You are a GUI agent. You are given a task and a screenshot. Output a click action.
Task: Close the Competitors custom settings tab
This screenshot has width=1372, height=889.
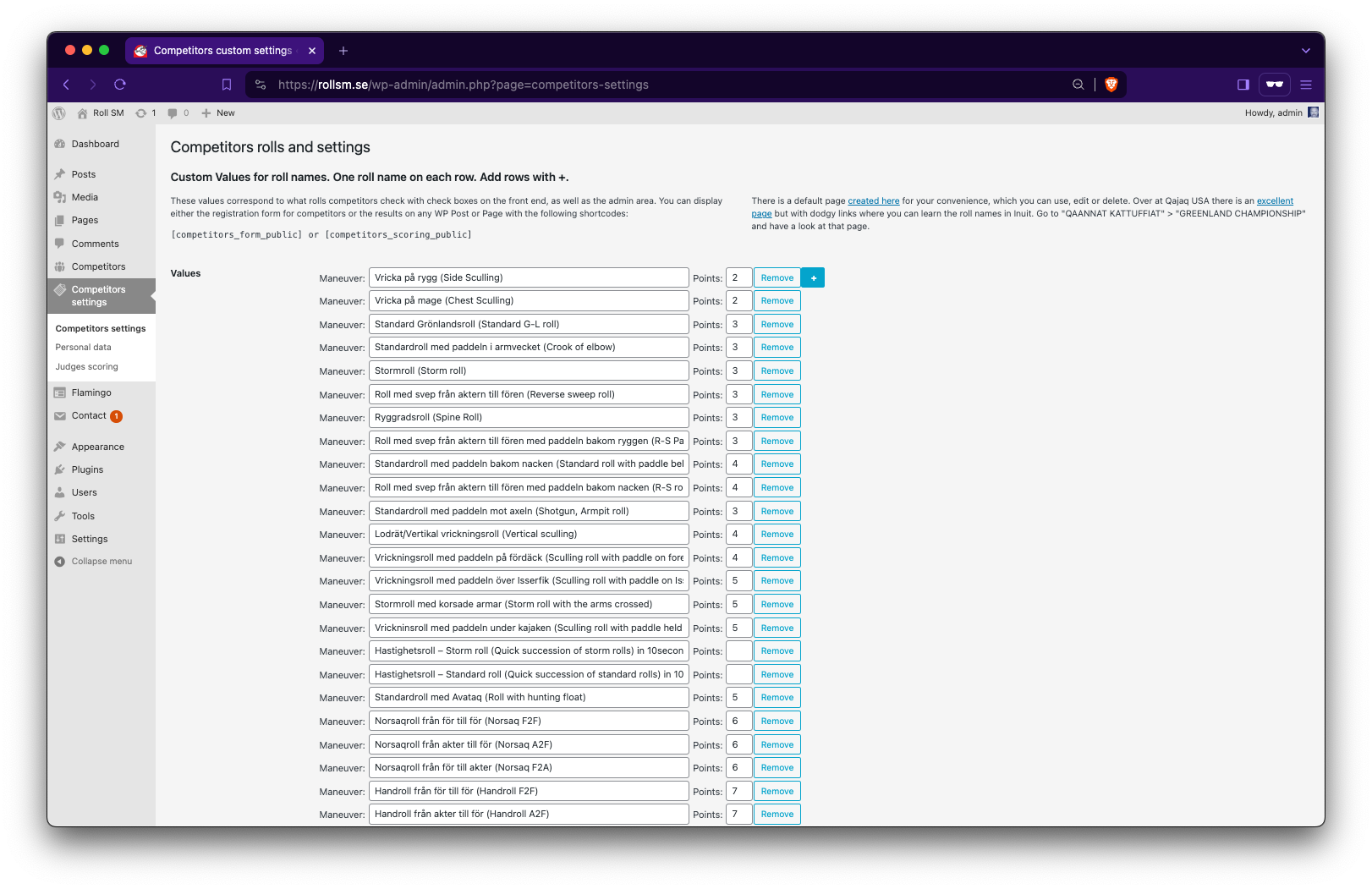[x=312, y=51]
